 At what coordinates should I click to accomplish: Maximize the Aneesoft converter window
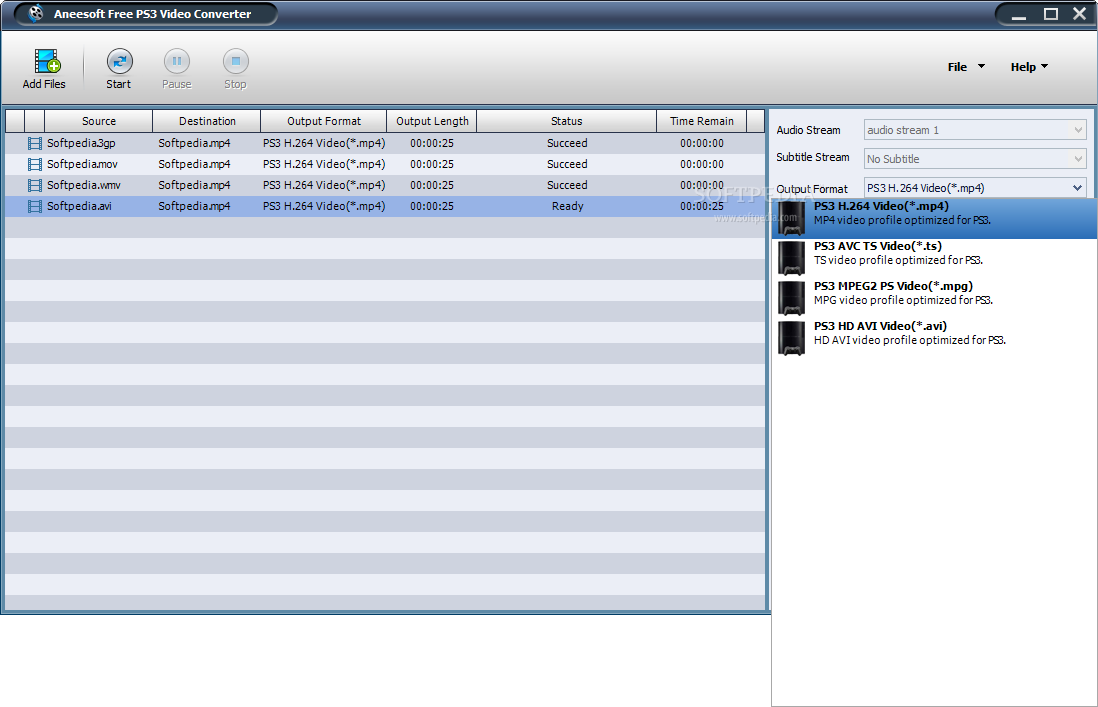(x=1050, y=14)
